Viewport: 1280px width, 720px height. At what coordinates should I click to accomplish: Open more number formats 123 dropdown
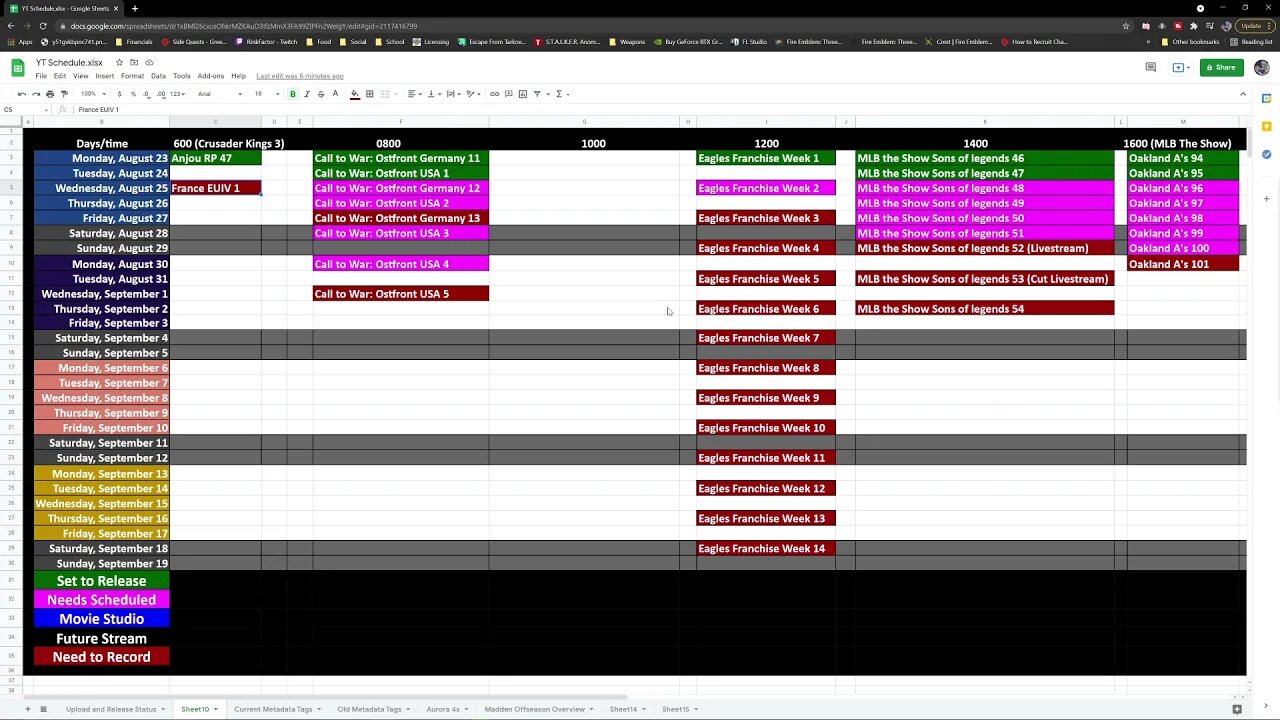click(177, 94)
